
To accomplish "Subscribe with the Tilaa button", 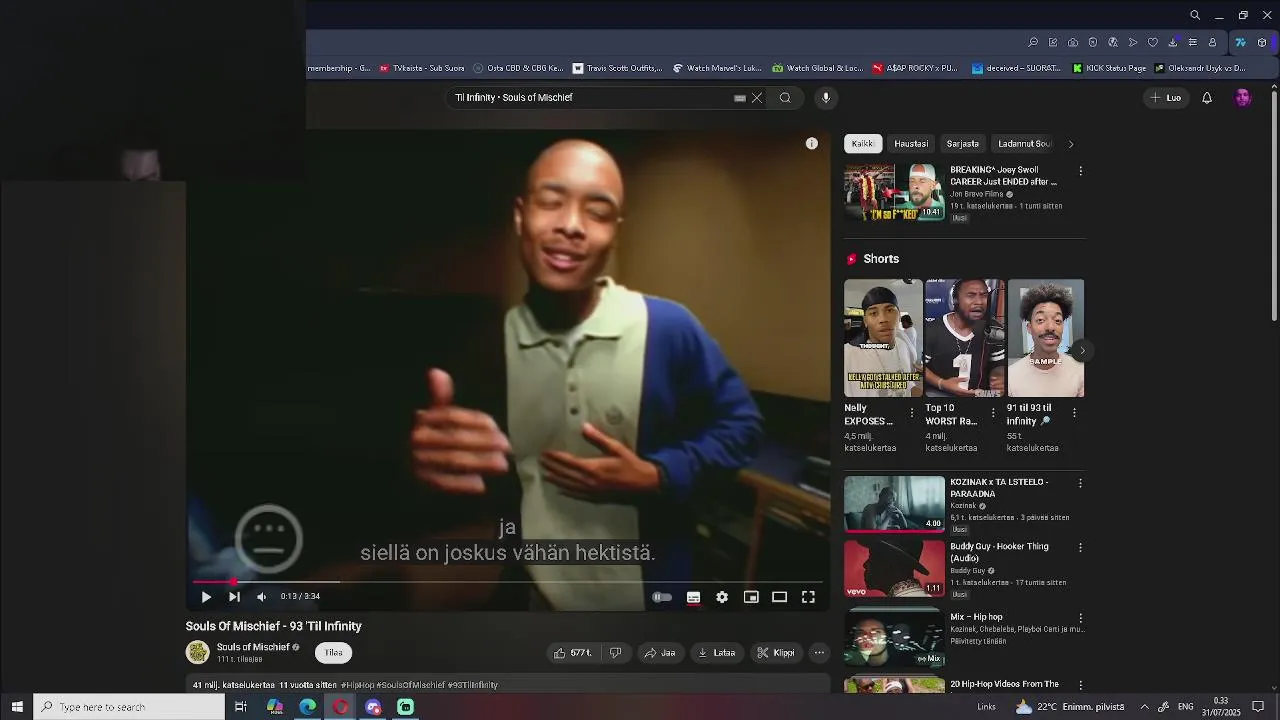I will (x=334, y=653).
